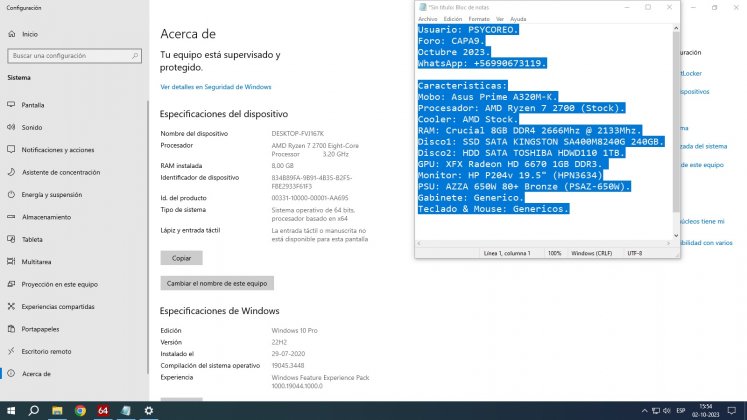The width and height of the screenshot is (747, 420).
Task: Click the Copiar button for device specs
Action: point(182,258)
